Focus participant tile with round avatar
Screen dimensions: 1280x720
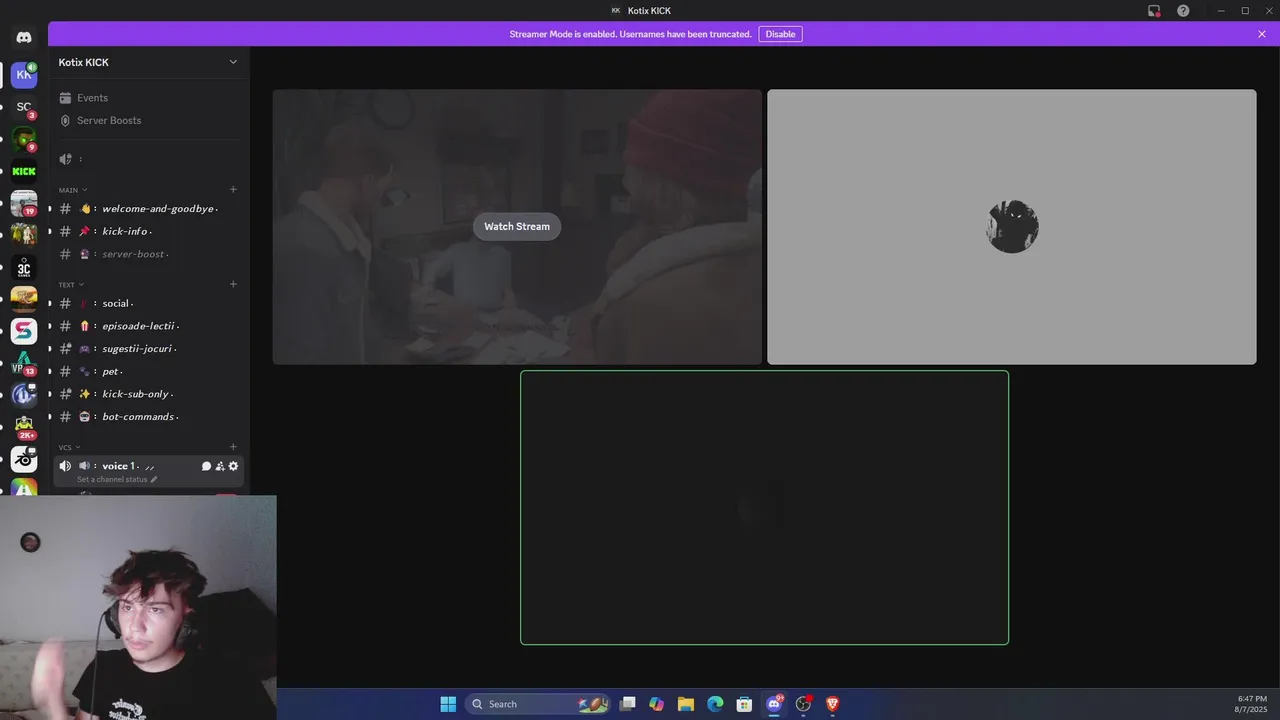coord(1011,227)
